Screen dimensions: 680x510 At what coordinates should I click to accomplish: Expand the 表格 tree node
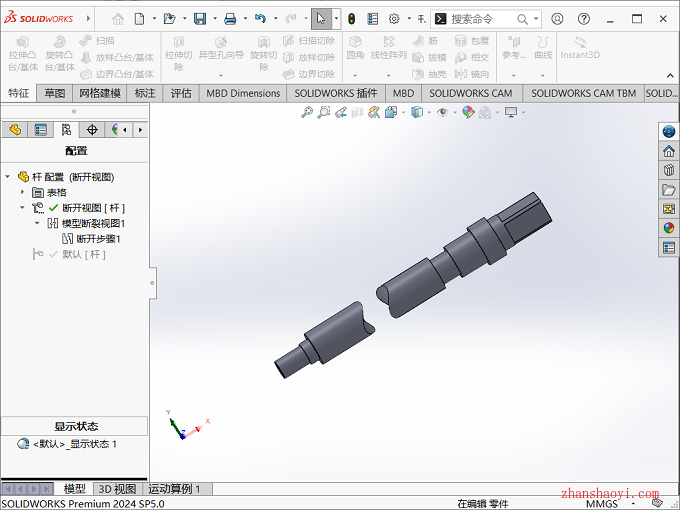(x=23, y=192)
